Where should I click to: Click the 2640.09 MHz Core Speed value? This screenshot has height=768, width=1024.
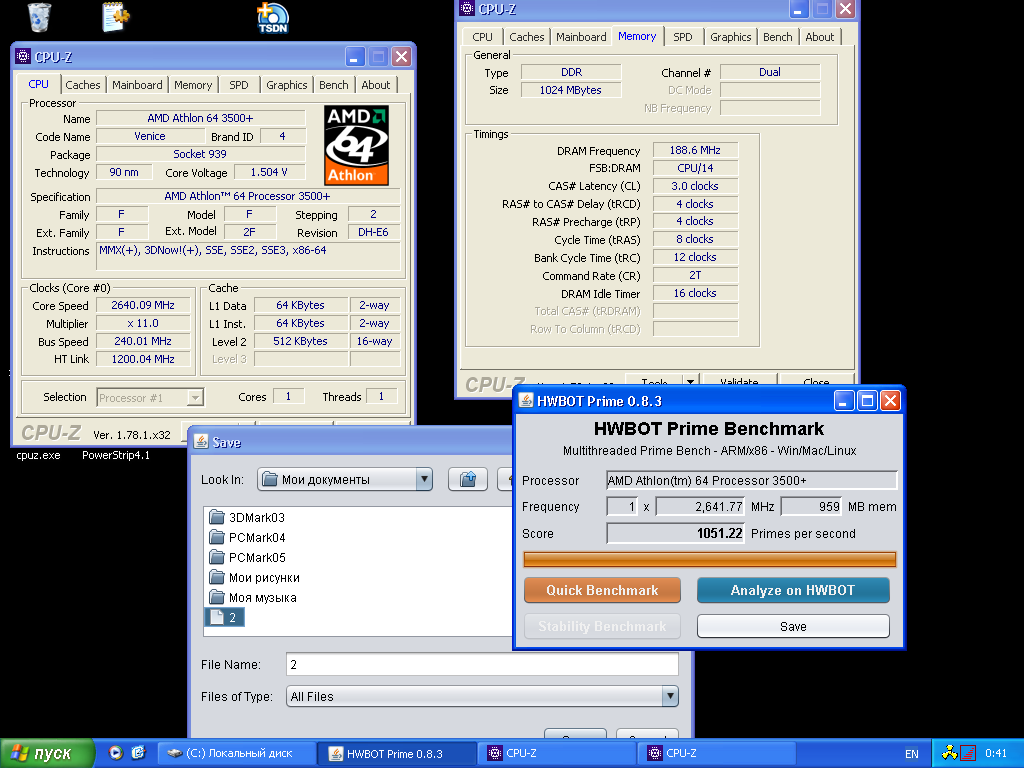[143, 305]
